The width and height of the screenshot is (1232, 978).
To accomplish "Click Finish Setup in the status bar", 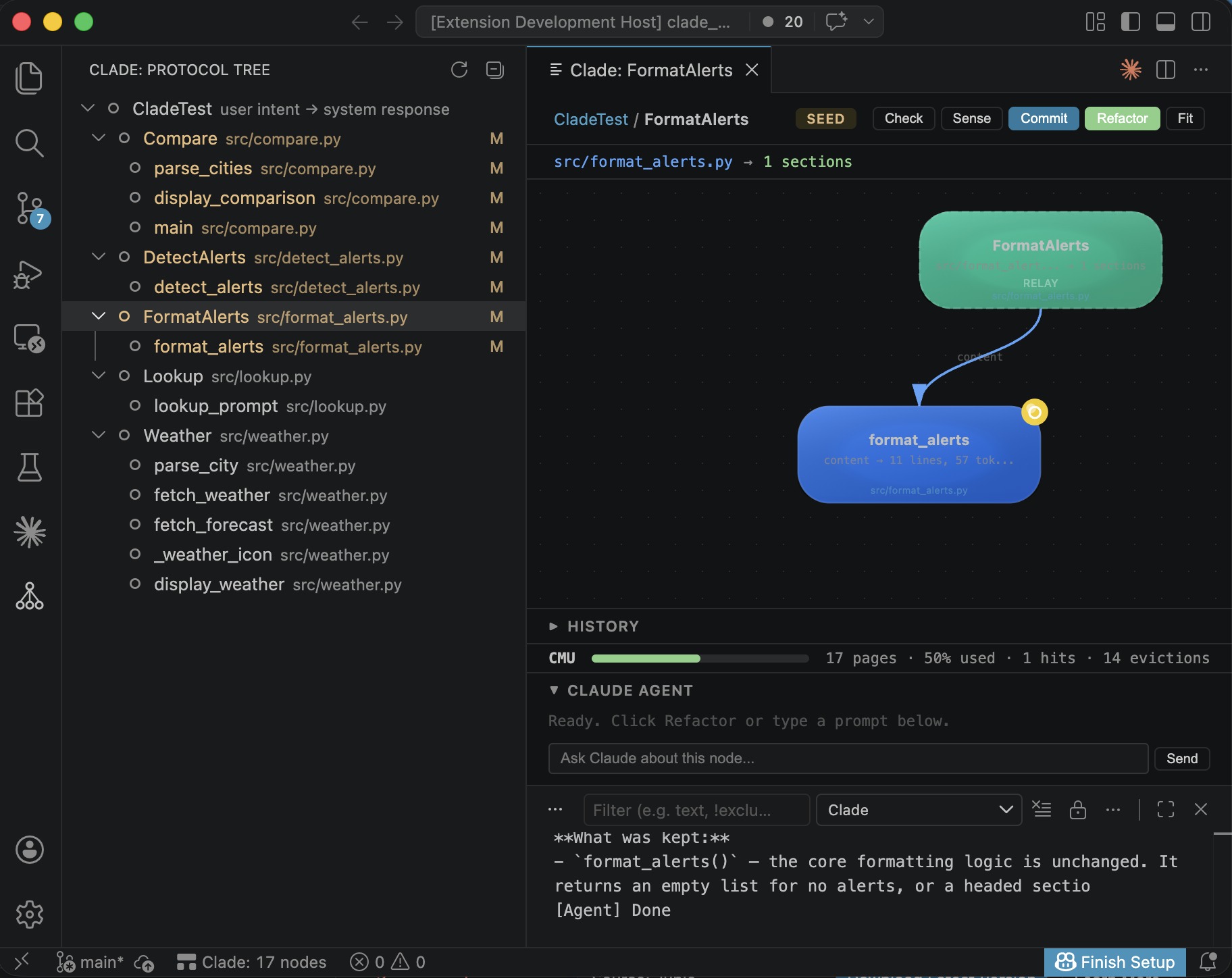I will tap(1114, 962).
